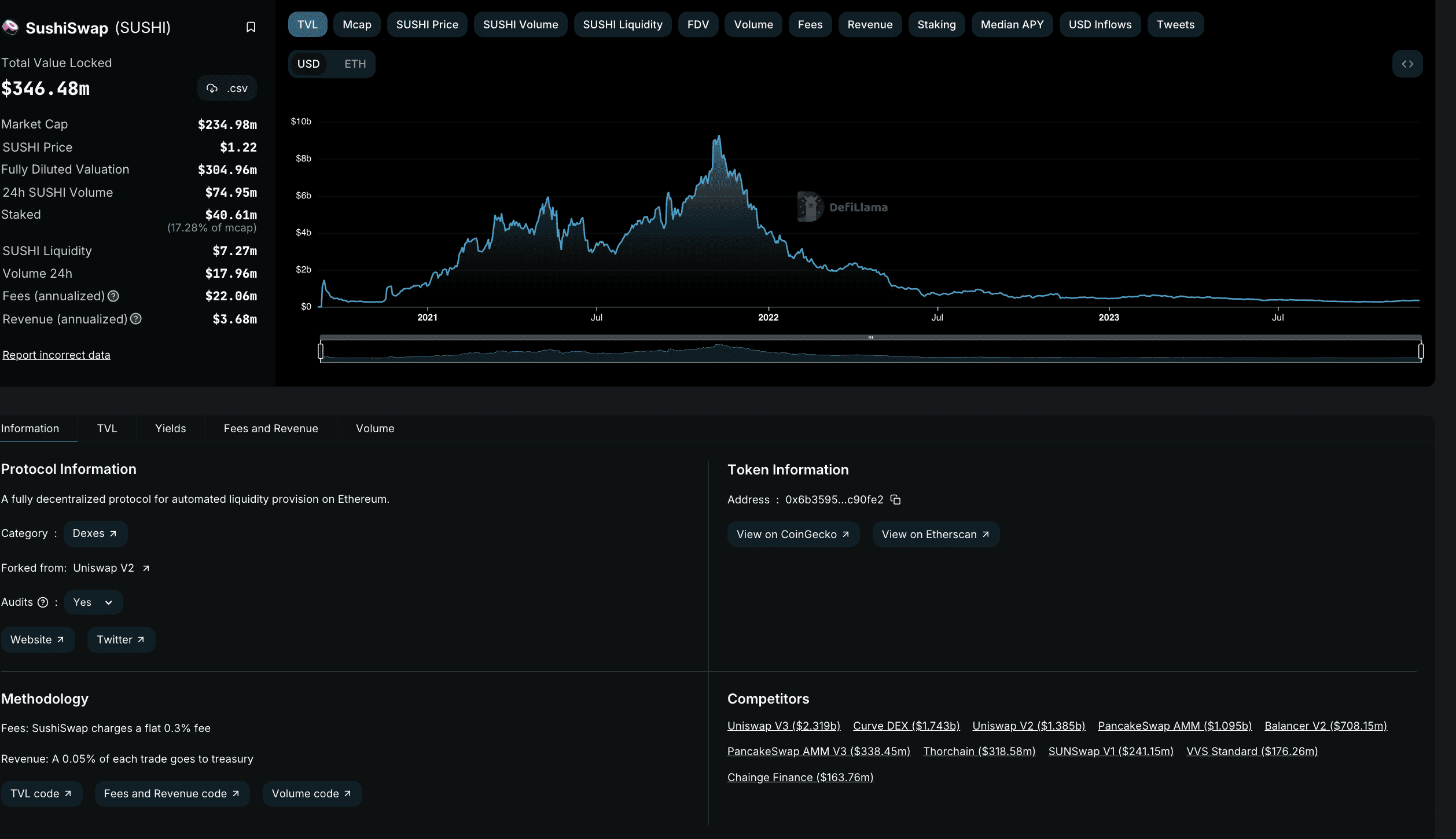The image size is (1456, 839).
Task: Click the Dexes category tag
Action: pos(95,533)
